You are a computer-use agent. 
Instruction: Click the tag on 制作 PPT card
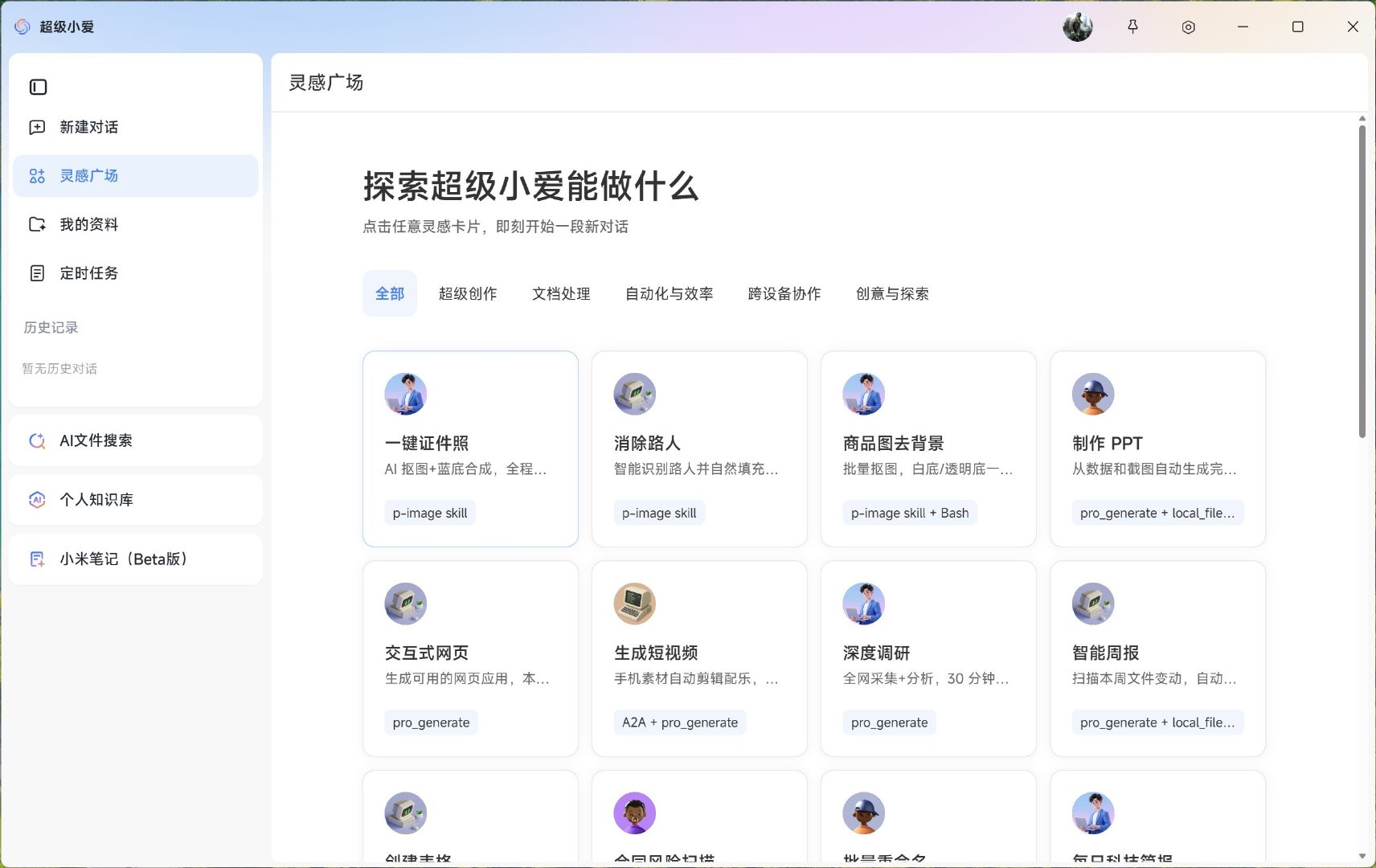(1157, 513)
